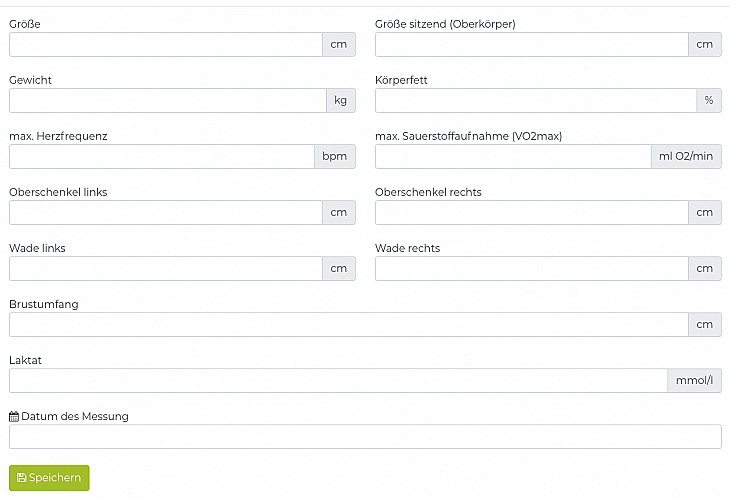Click the floppy disk save icon

pos(22,479)
